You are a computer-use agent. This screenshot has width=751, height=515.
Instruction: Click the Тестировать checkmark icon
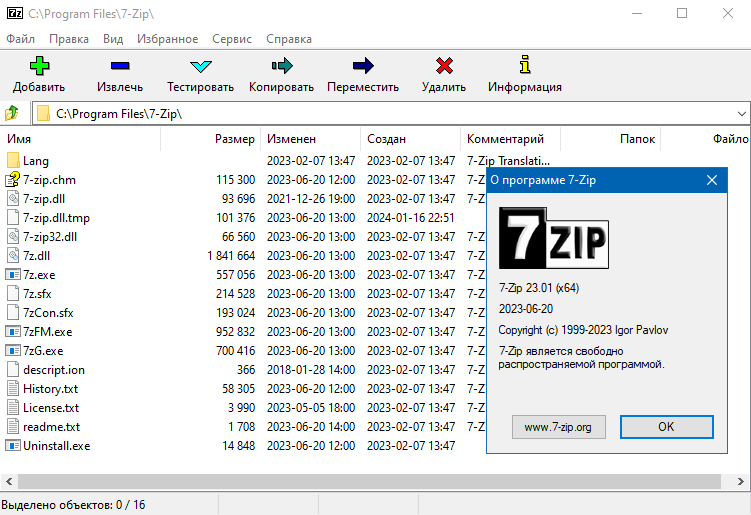tap(200, 66)
